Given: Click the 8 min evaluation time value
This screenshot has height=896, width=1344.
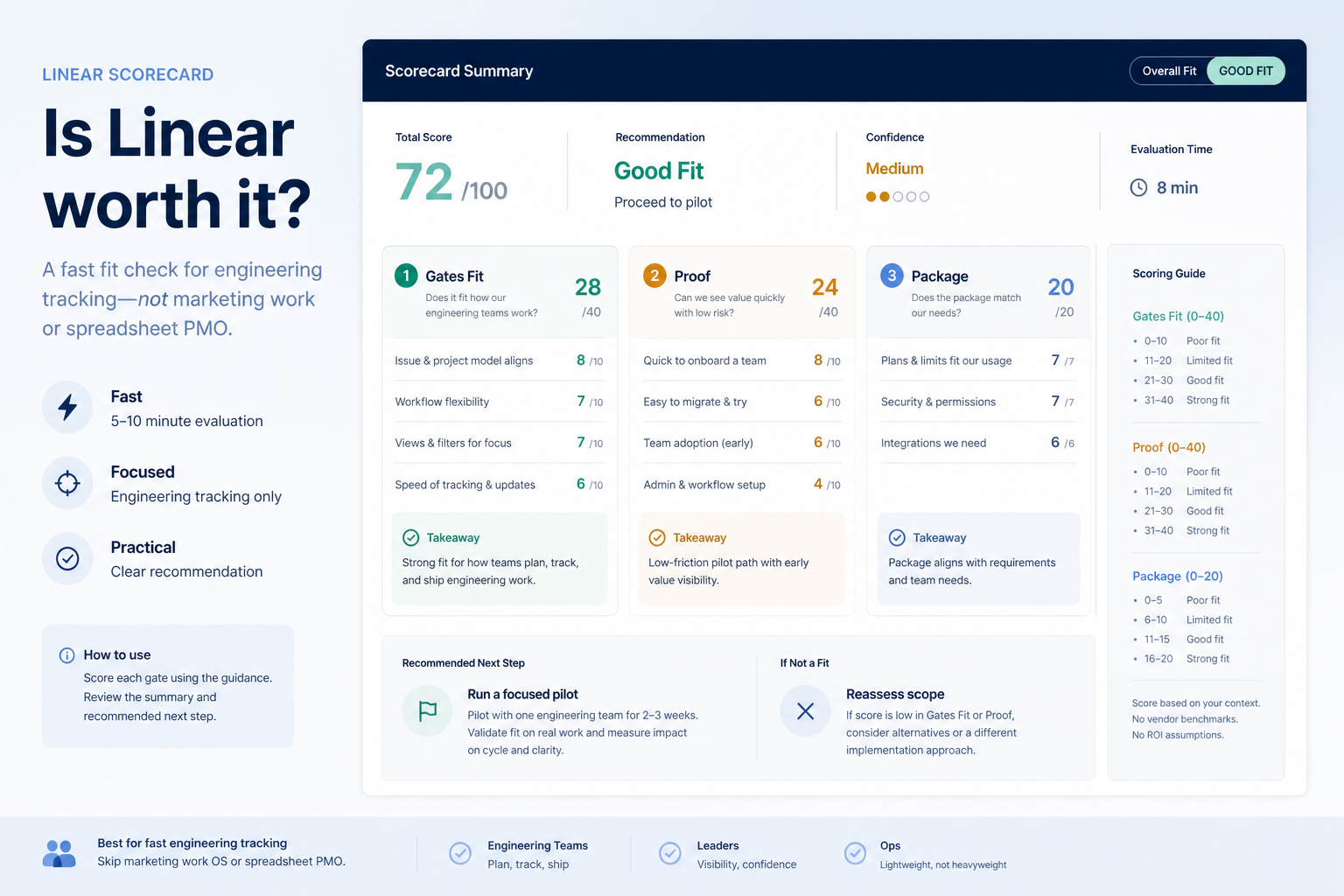Looking at the screenshot, I should [x=1178, y=188].
